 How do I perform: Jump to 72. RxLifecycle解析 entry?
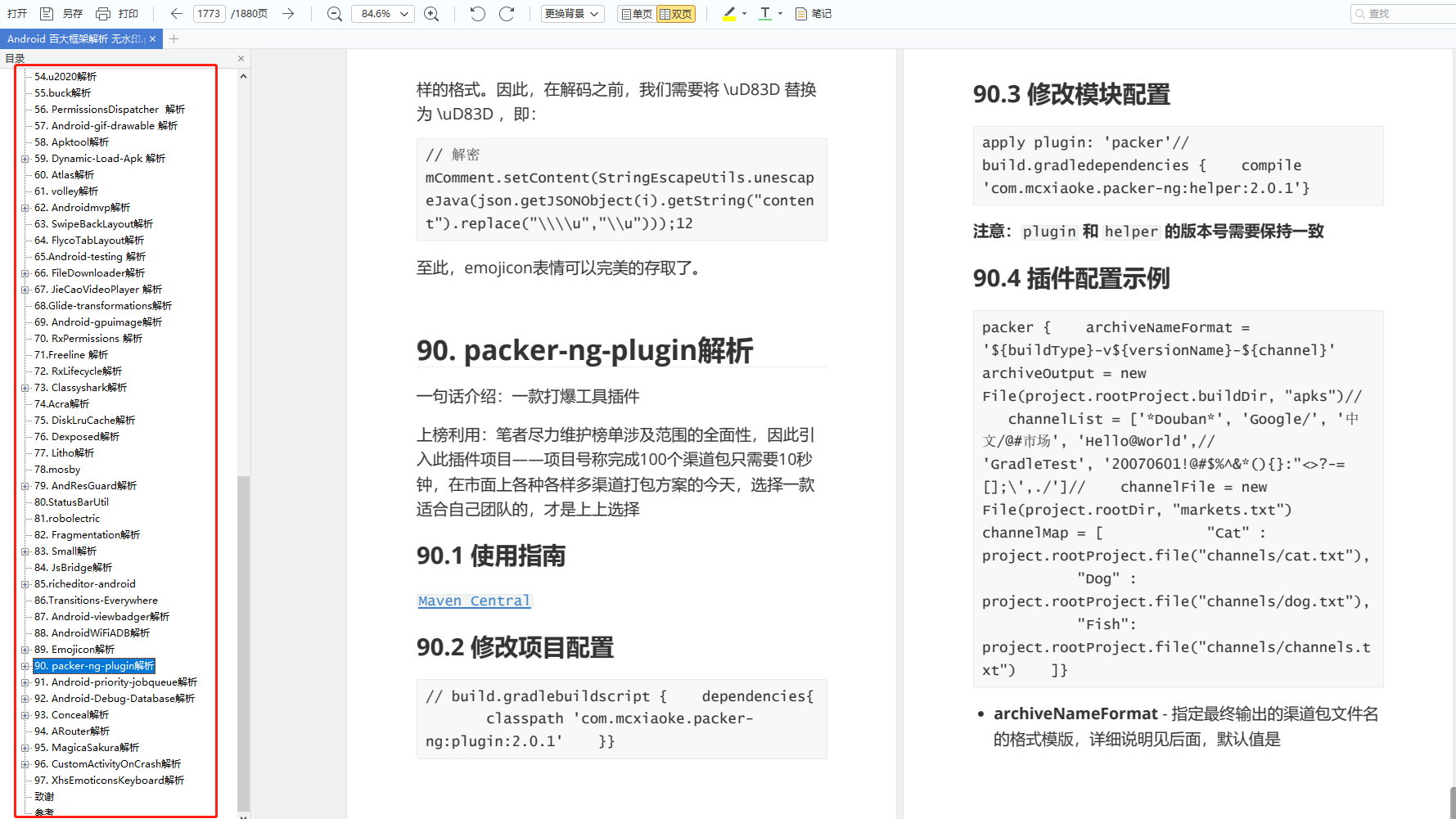tap(78, 371)
